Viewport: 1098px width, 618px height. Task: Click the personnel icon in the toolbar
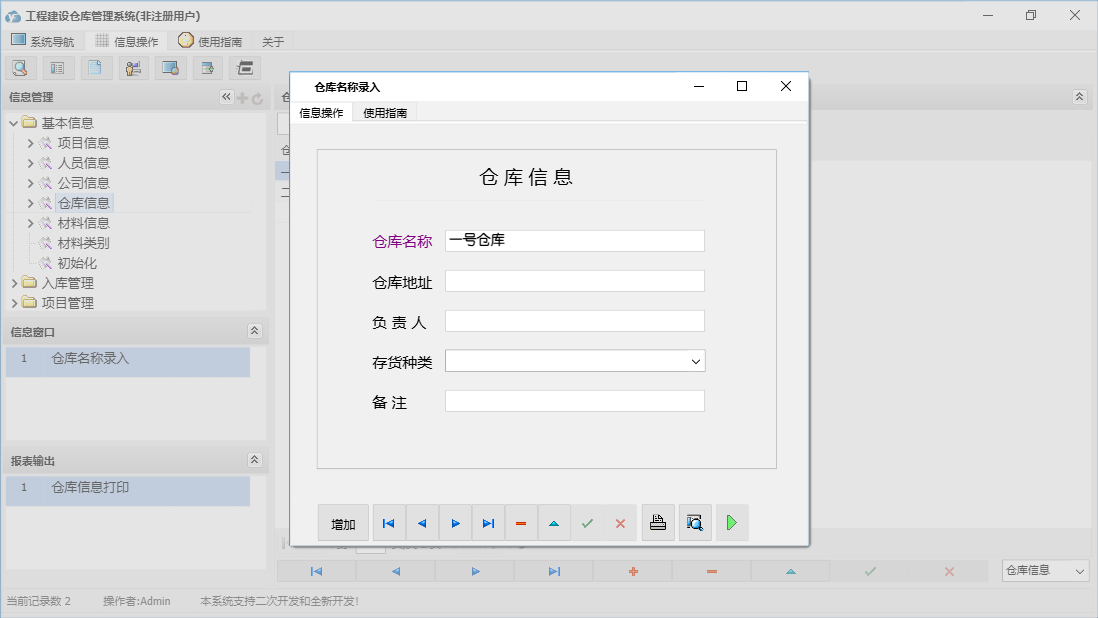point(133,67)
